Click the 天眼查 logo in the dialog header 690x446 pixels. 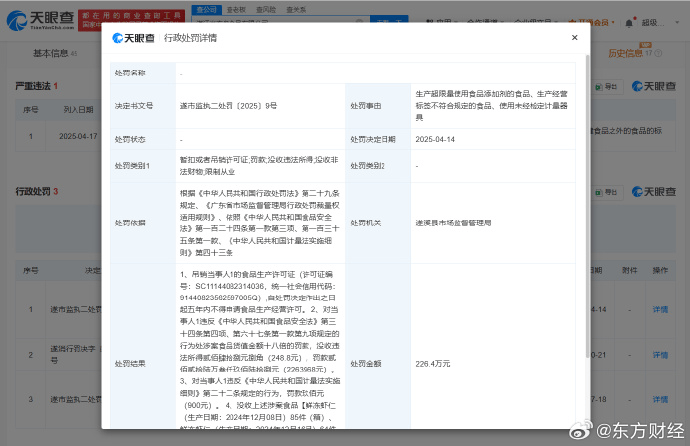[x=132, y=38]
